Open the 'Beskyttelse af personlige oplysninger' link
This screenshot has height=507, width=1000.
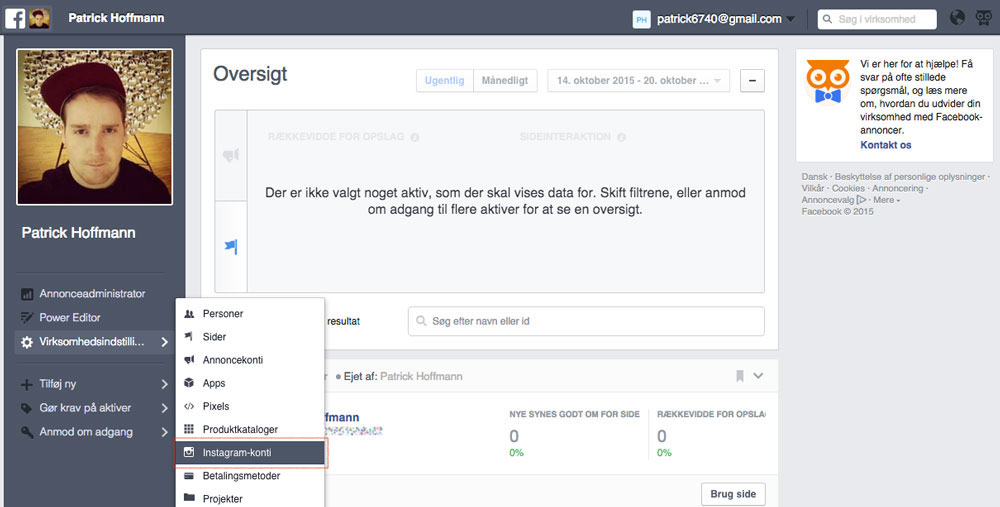(x=910, y=177)
